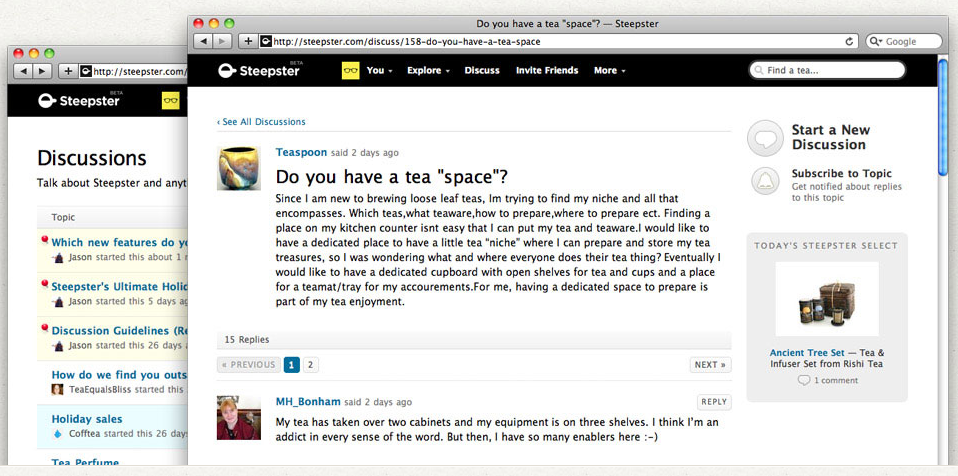Click the '15 Replies' text
Viewport: 958px width, 476px height.
pyautogui.click(x=247, y=340)
